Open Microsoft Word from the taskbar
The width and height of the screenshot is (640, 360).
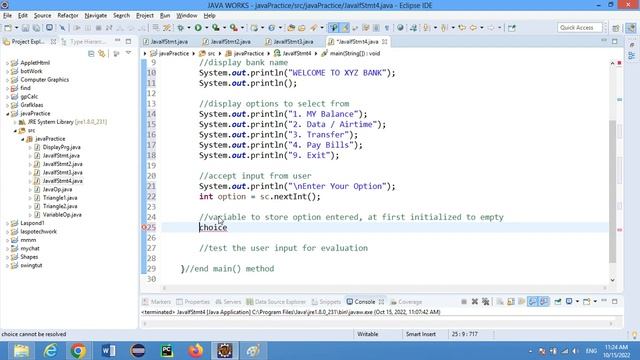(109, 351)
